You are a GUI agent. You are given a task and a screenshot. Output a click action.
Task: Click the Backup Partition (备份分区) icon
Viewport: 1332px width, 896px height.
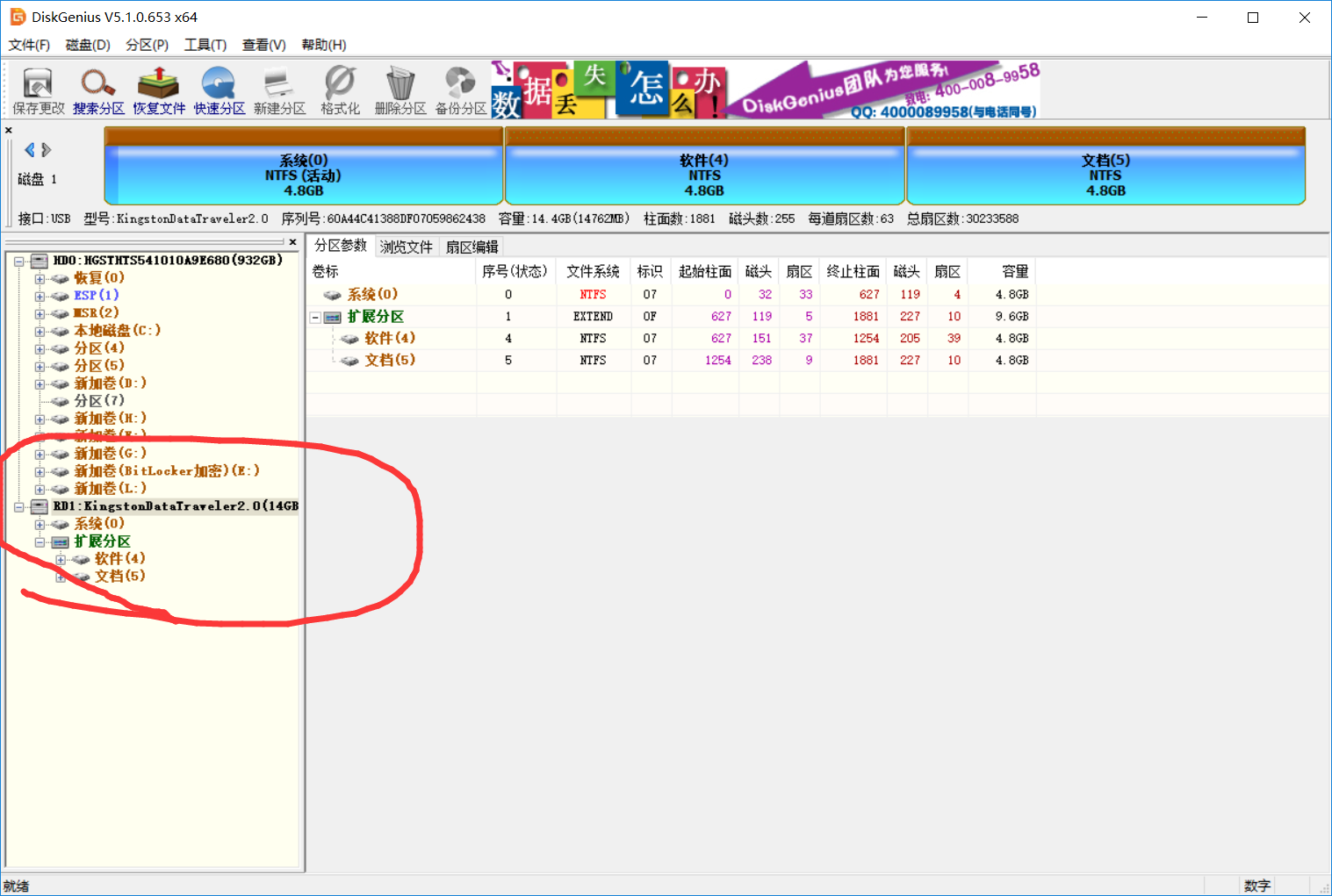pos(461,90)
